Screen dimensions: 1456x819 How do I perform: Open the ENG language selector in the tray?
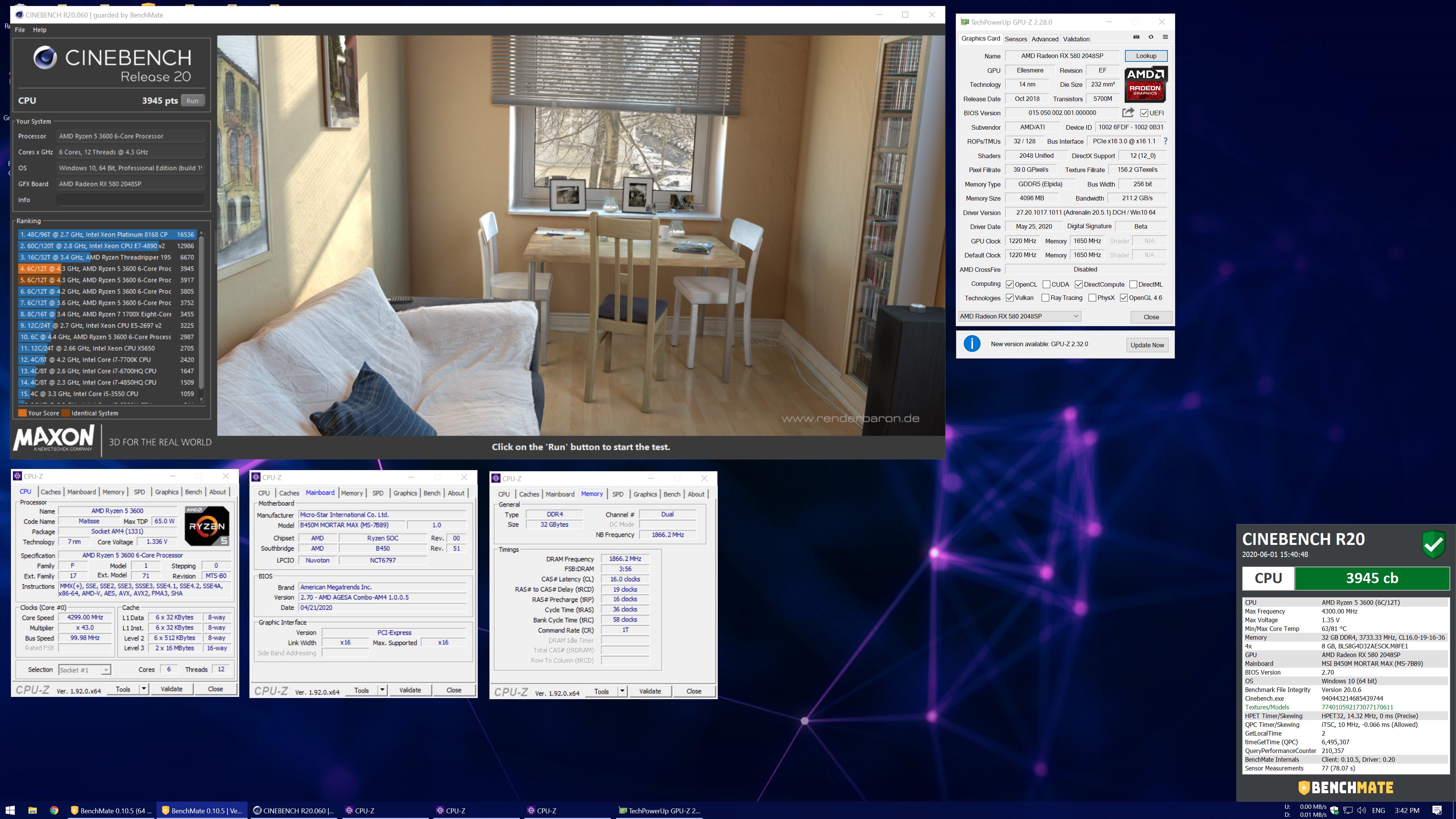(1379, 810)
